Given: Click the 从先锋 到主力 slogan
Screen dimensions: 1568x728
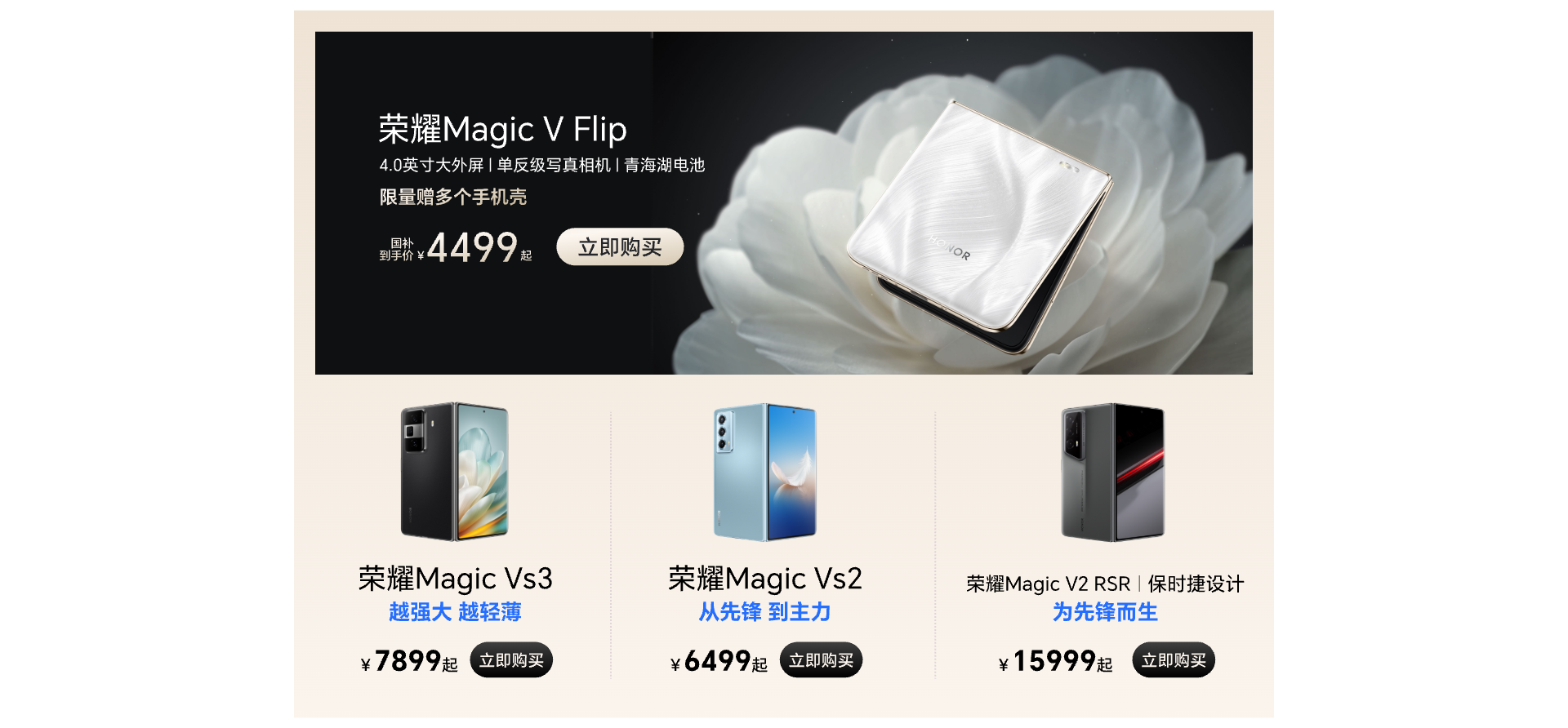Looking at the screenshot, I should click(x=764, y=612).
